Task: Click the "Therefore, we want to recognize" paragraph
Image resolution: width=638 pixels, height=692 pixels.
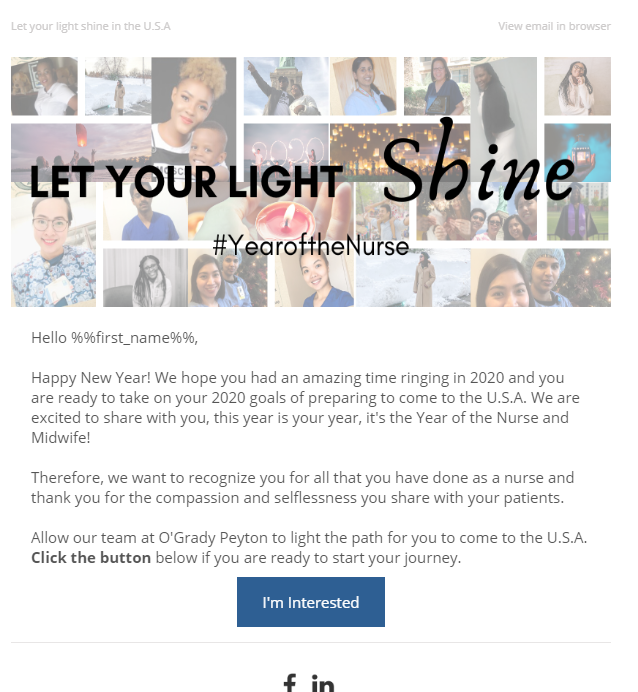Action: 302,488
